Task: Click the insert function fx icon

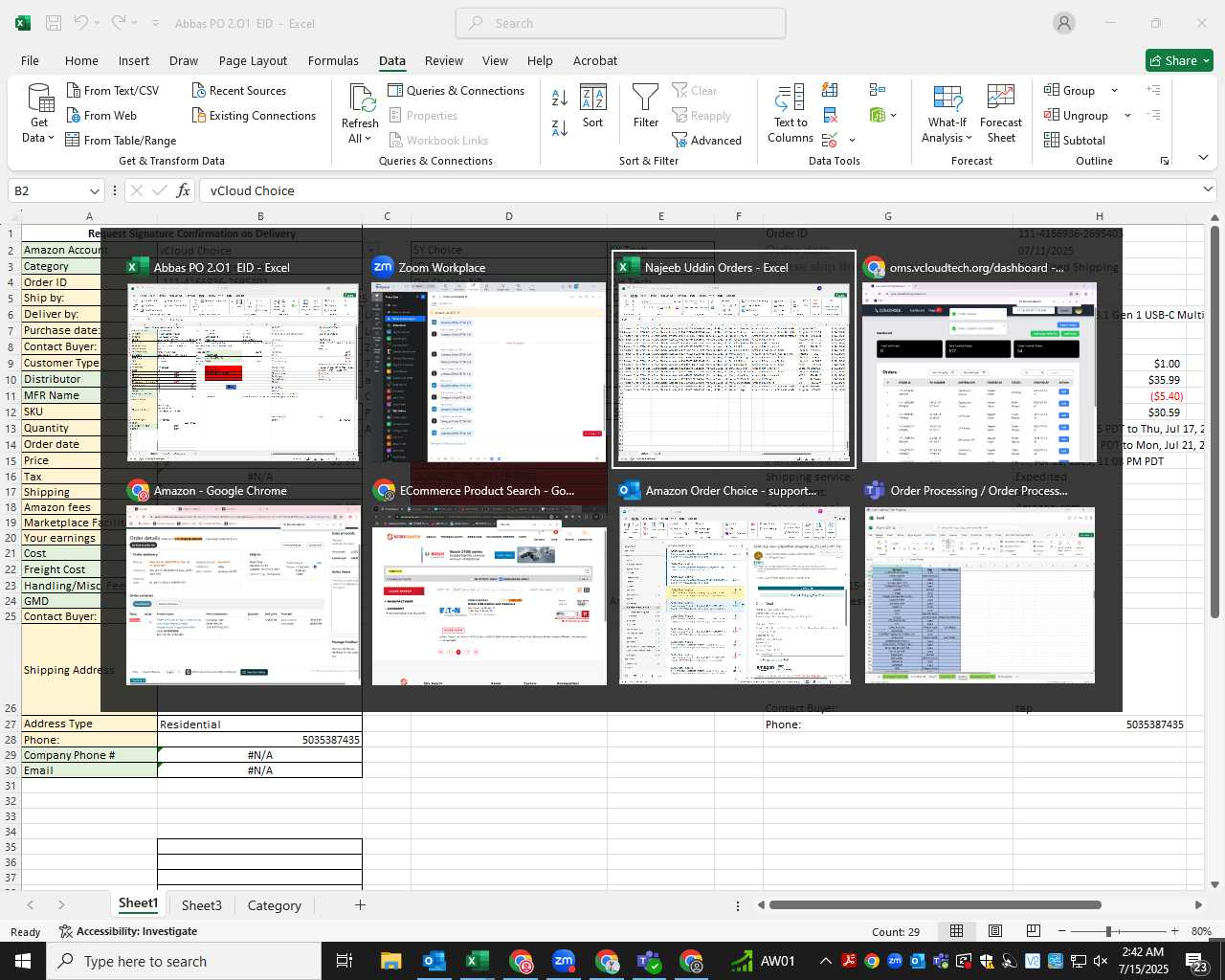Action: (184, 190)
